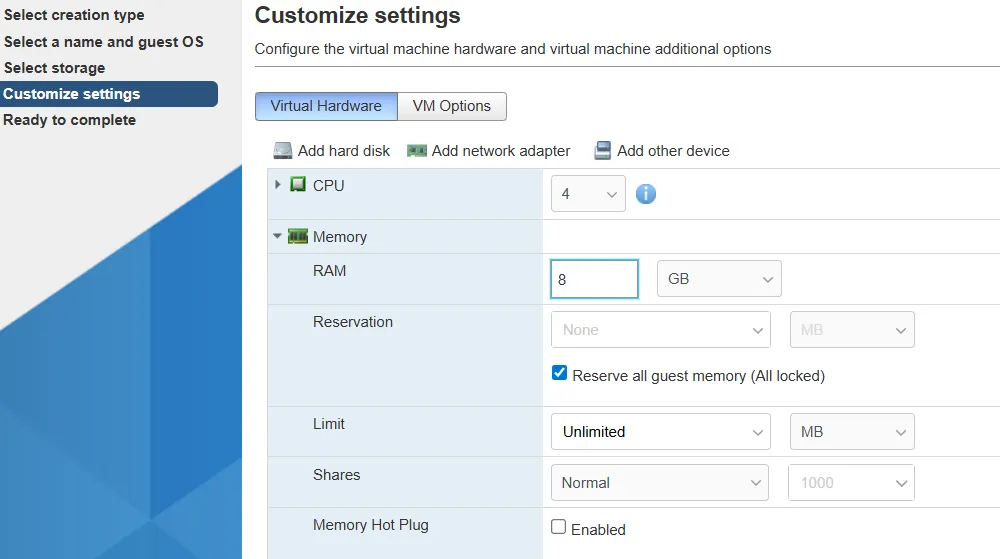Open the Limit Unlimited dropdown
This screenshot has width=1000, height=559.
pyautogui.click(x=660, y=432)
